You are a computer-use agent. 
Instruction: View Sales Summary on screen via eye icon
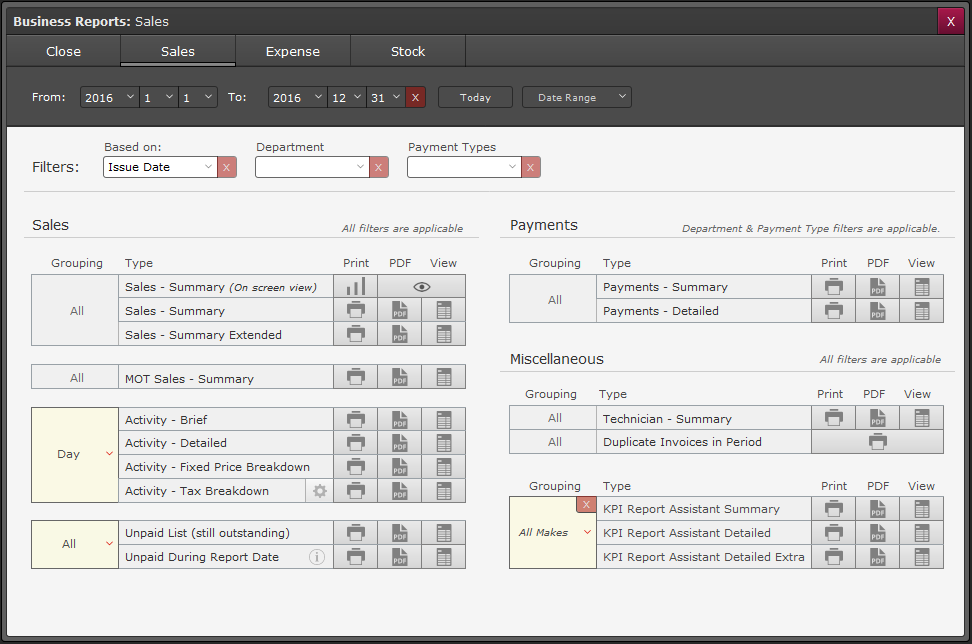421,287
